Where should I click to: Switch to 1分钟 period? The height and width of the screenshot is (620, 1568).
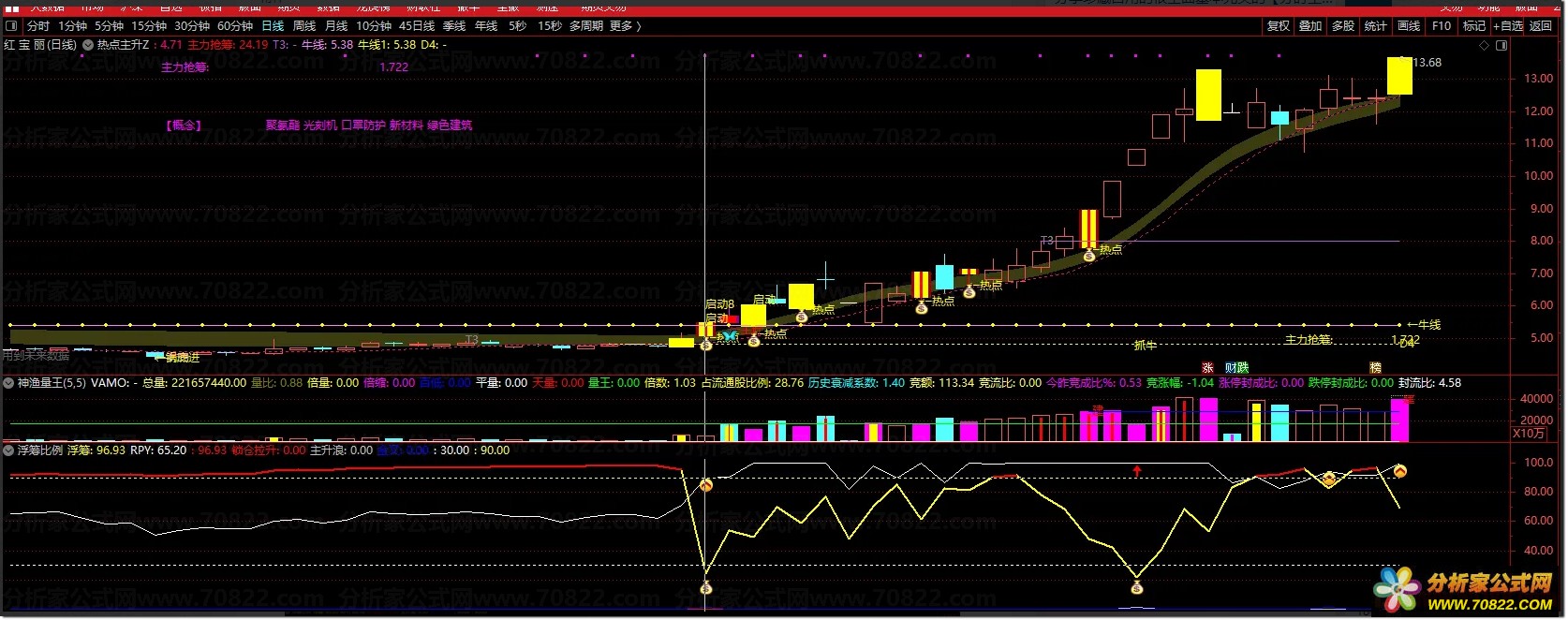tap(72, 26)
